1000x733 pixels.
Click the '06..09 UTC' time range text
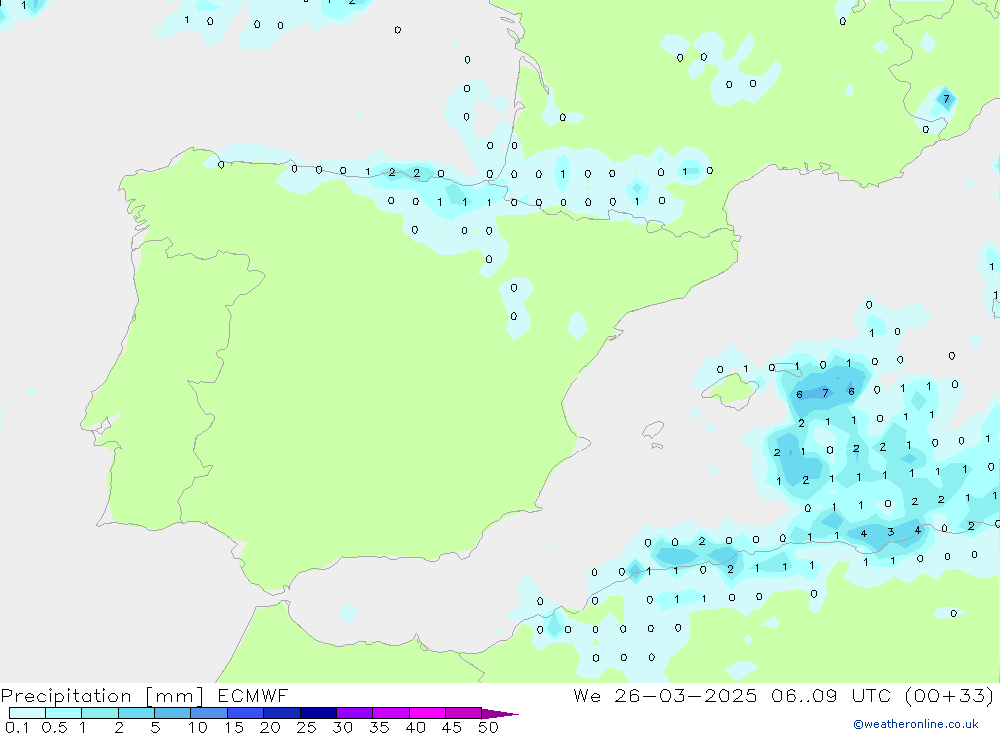(x=830, y=695)
